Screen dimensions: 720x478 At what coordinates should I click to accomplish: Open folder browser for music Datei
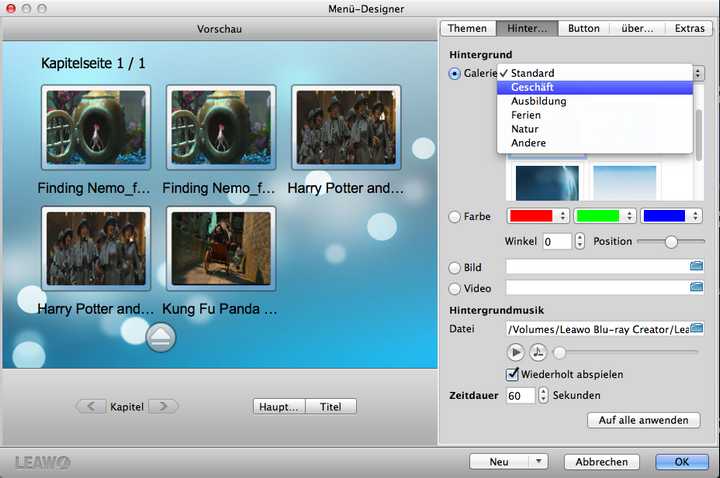pos(697,329)
